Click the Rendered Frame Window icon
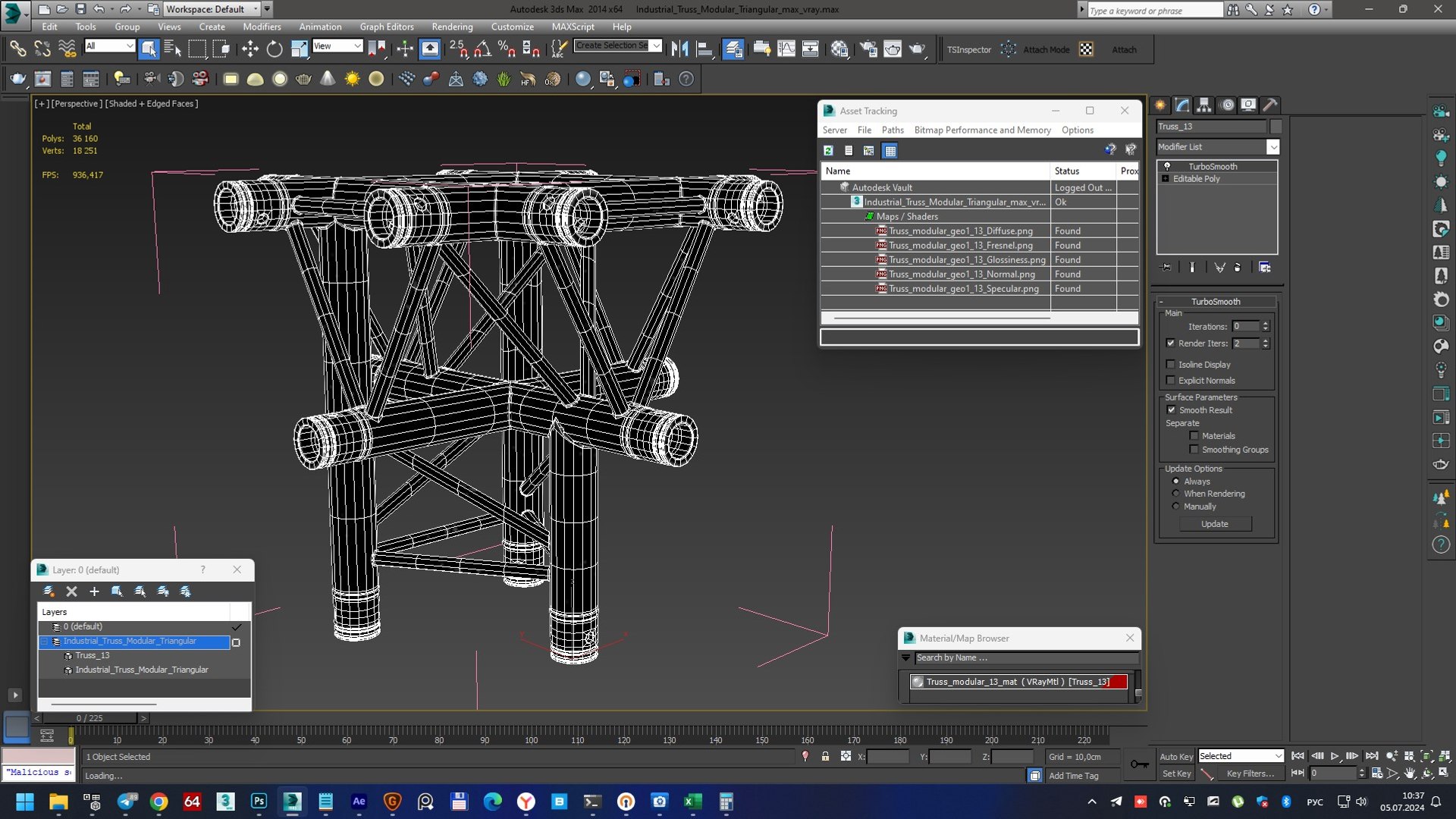Screen dimensions: 1456x819 [x=893, y=49]
